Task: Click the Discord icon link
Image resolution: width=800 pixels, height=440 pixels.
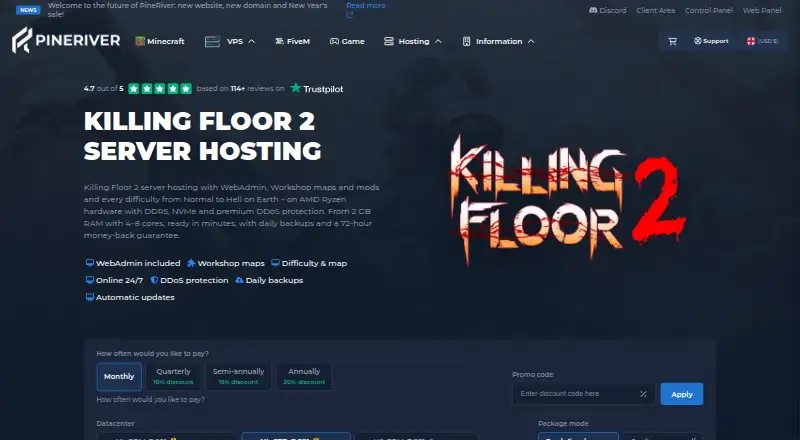Action: pyautogui.click(x=593, y=10)
